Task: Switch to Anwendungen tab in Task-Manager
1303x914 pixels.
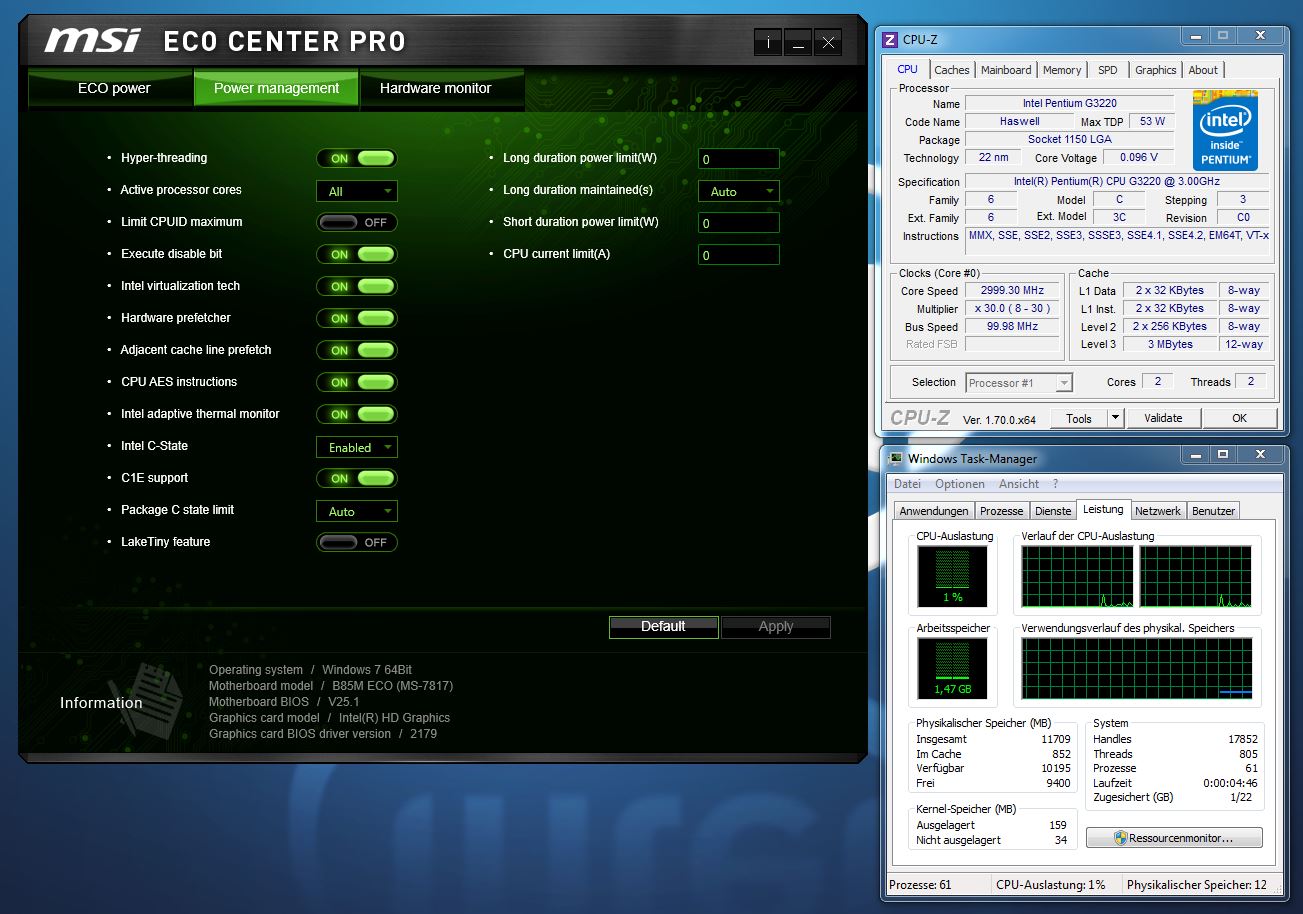Action: [933, 511]
